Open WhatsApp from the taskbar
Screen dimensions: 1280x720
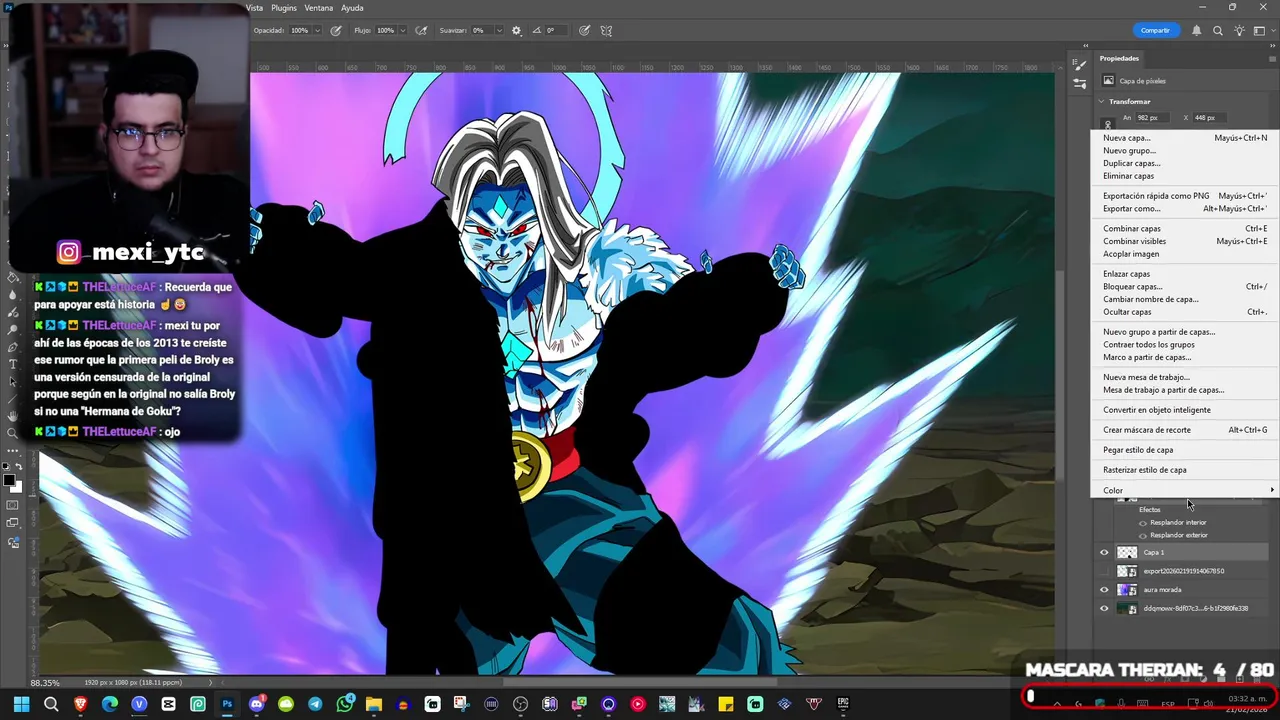click(345, 704)
